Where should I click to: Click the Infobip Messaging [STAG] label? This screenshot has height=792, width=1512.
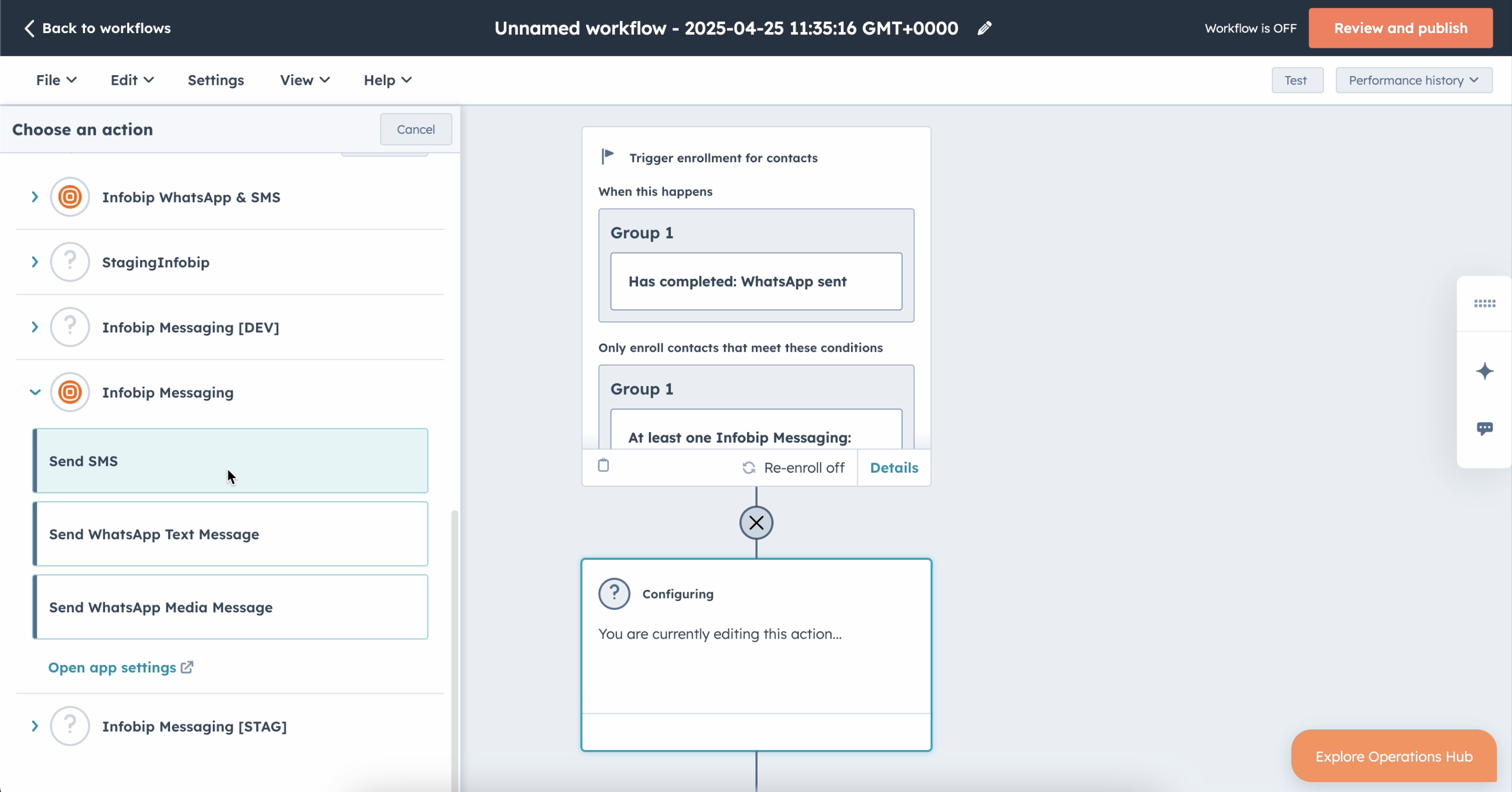pyautogui.click(x=194, y=727)
